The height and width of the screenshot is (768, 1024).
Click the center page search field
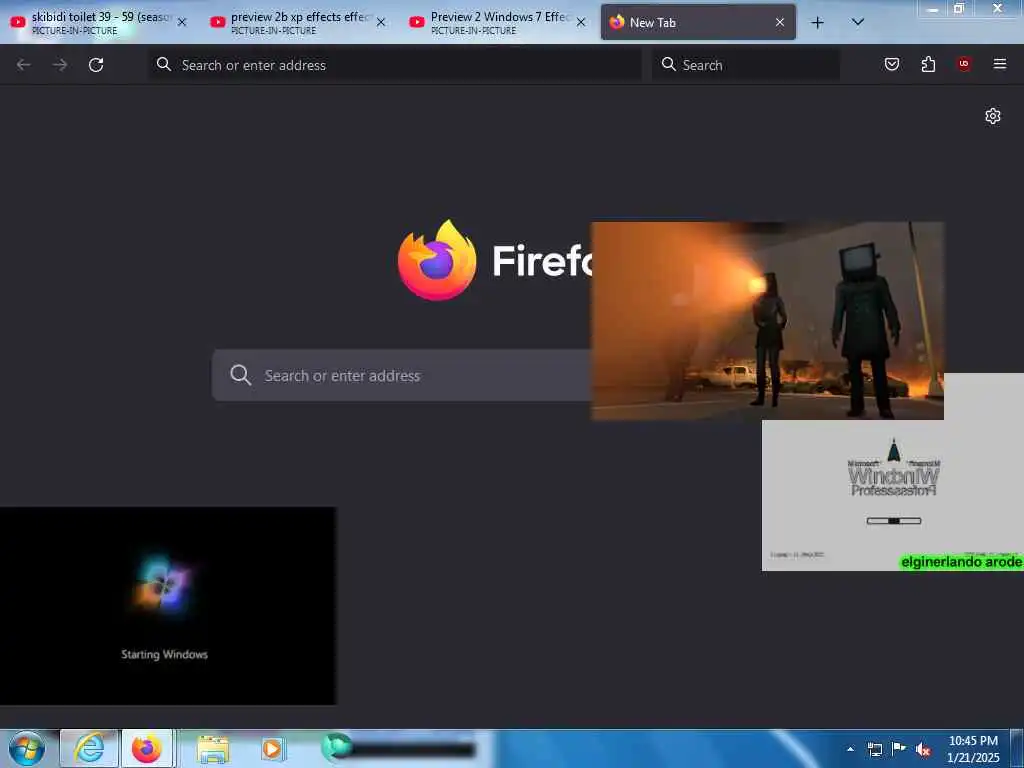click(x=402, y=376)
